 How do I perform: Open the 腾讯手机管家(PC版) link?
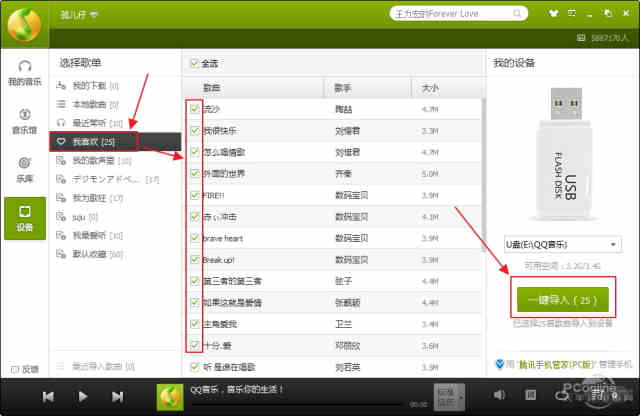(556, 364)
